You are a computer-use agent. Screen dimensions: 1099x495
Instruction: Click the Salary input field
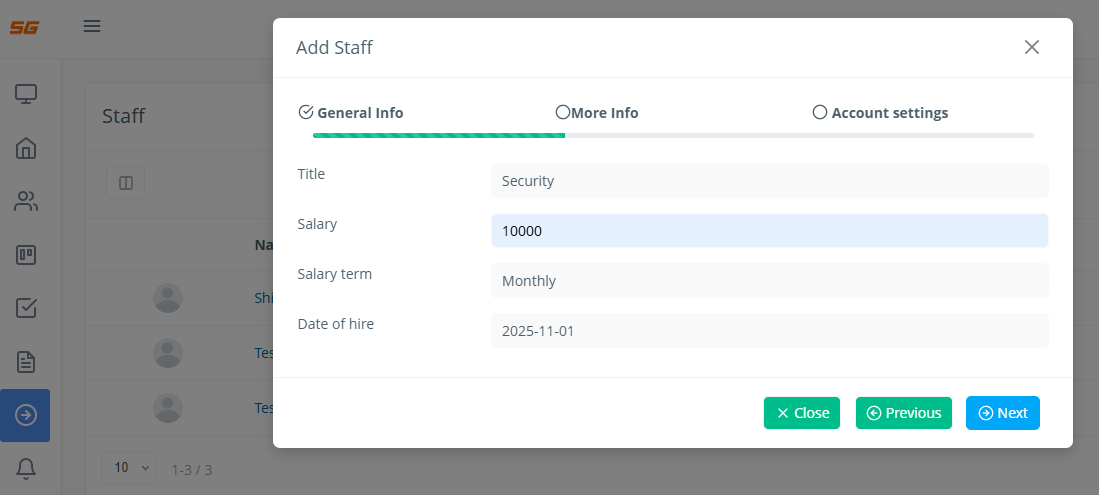tap(769, 231)
